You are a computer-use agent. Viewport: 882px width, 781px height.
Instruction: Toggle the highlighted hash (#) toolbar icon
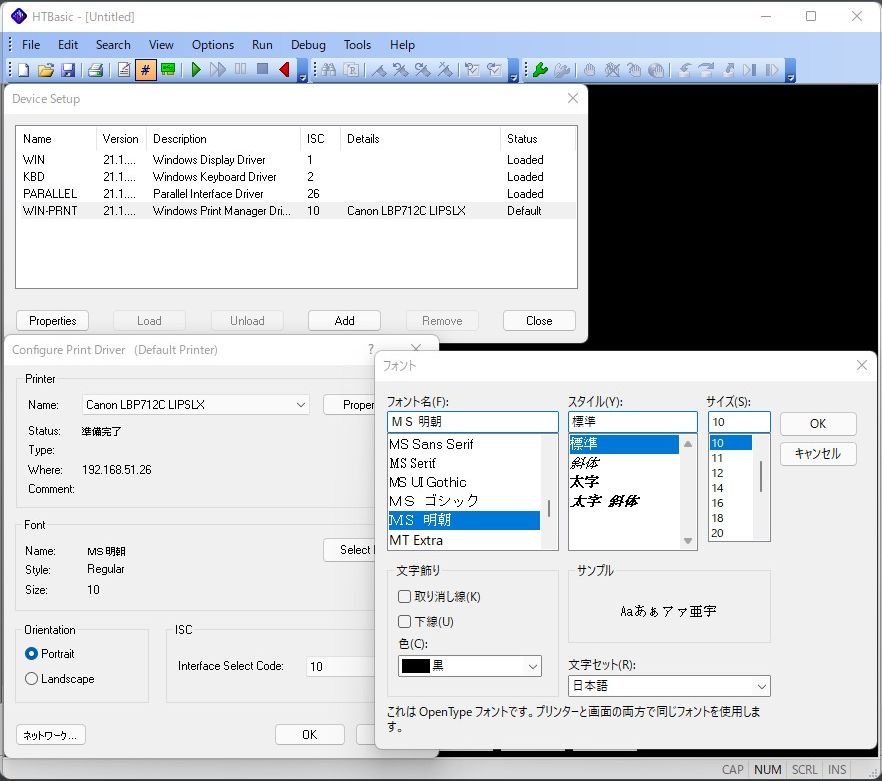pos(146,70)
